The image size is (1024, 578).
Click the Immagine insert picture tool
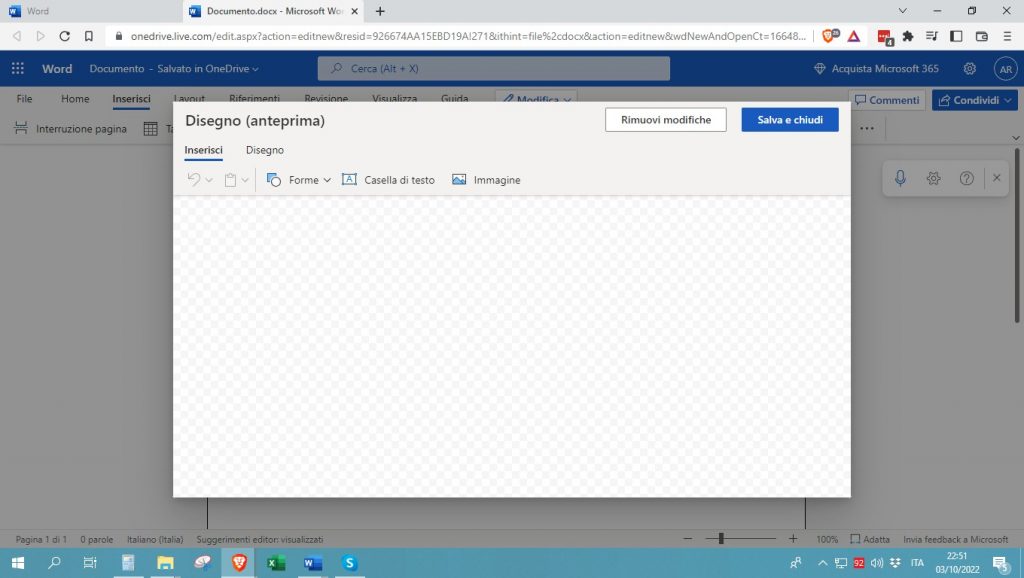point(486,180)
